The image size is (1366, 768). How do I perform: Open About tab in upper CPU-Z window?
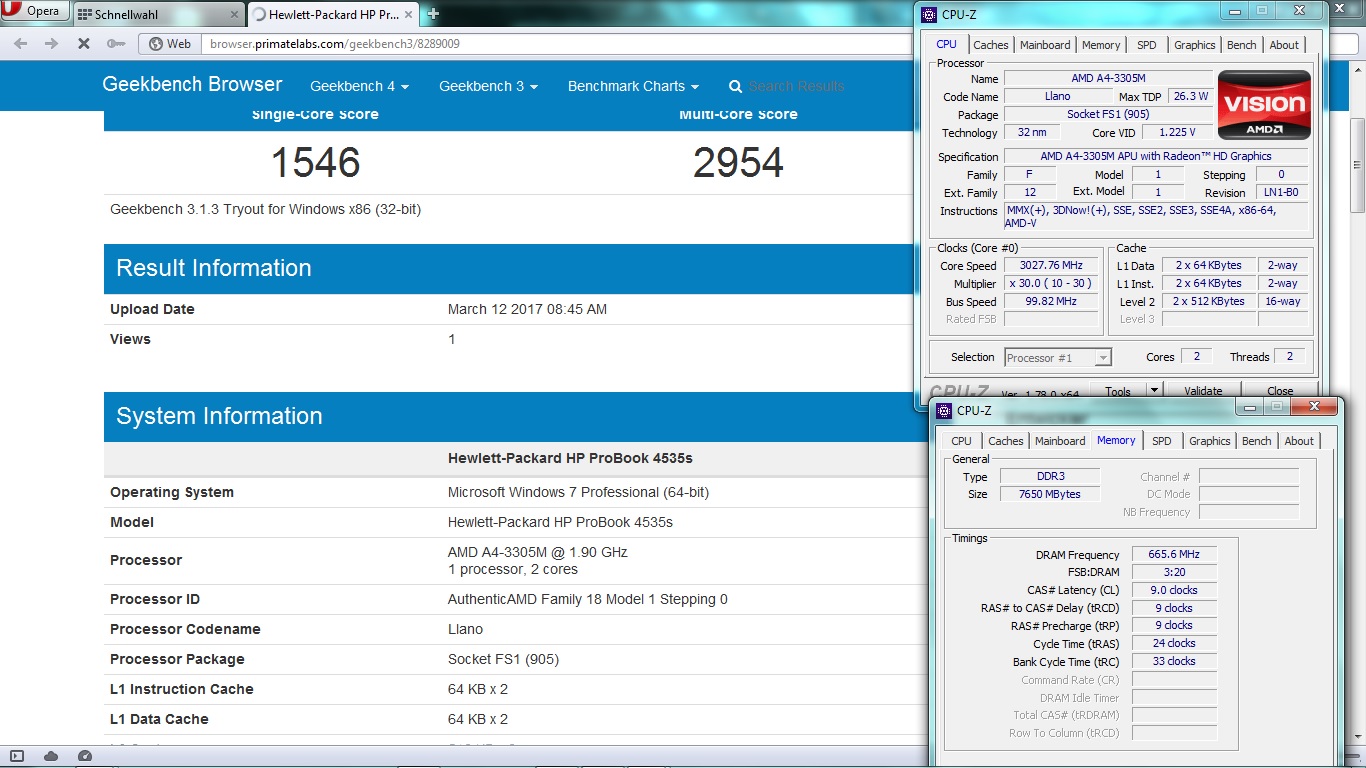1284,45
